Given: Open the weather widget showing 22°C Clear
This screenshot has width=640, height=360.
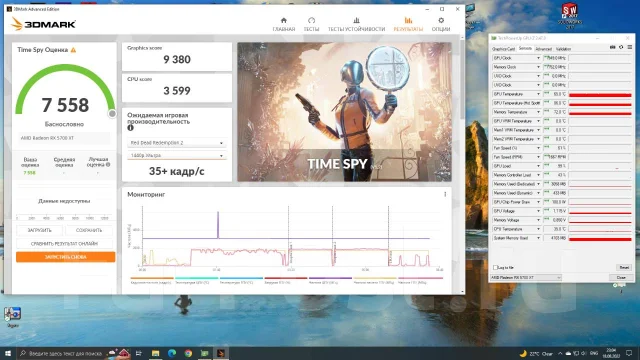Looking at the screenshot, I should coord(536,353).
